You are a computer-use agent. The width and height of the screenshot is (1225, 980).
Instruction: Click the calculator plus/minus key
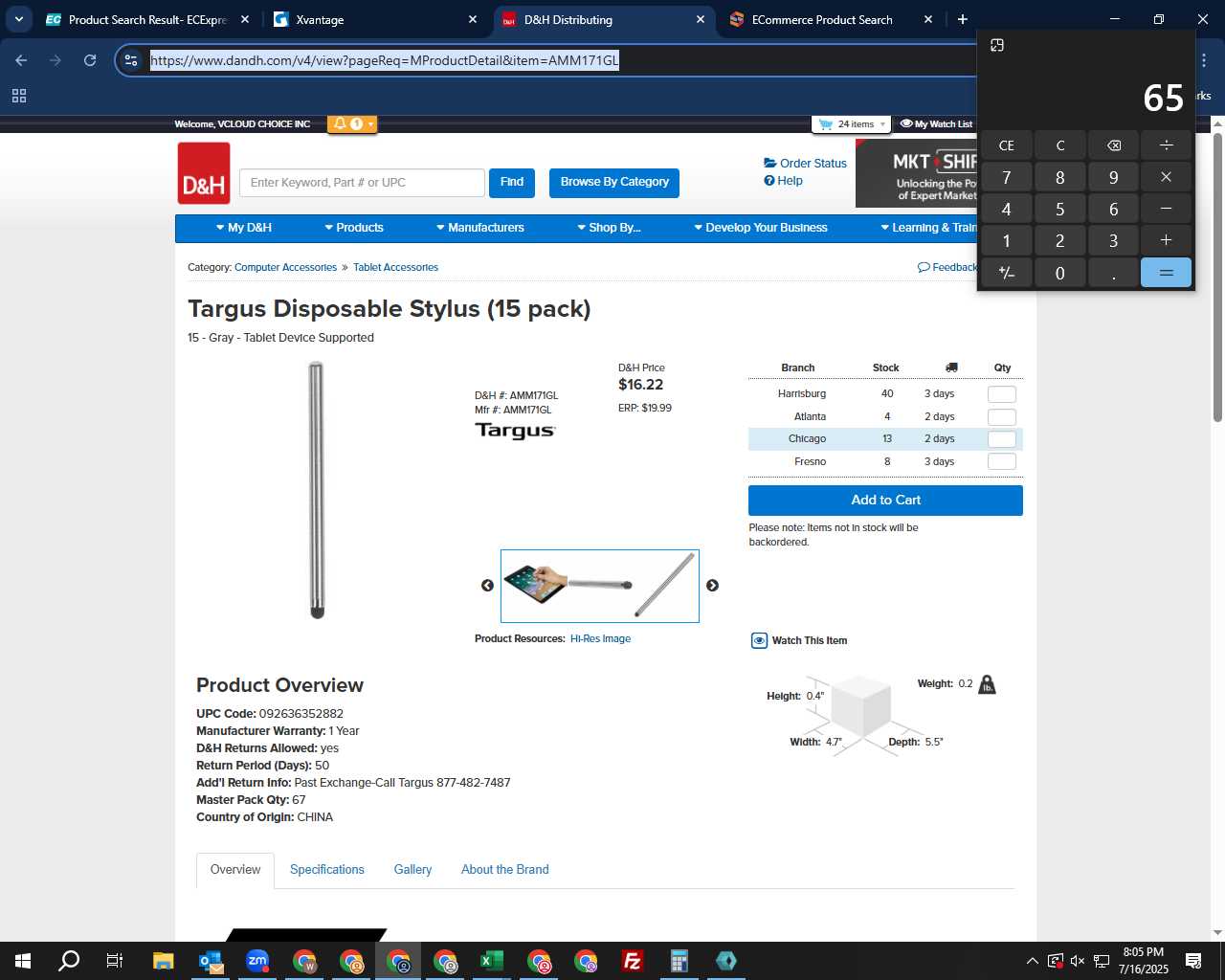(x=1007, y=273)
